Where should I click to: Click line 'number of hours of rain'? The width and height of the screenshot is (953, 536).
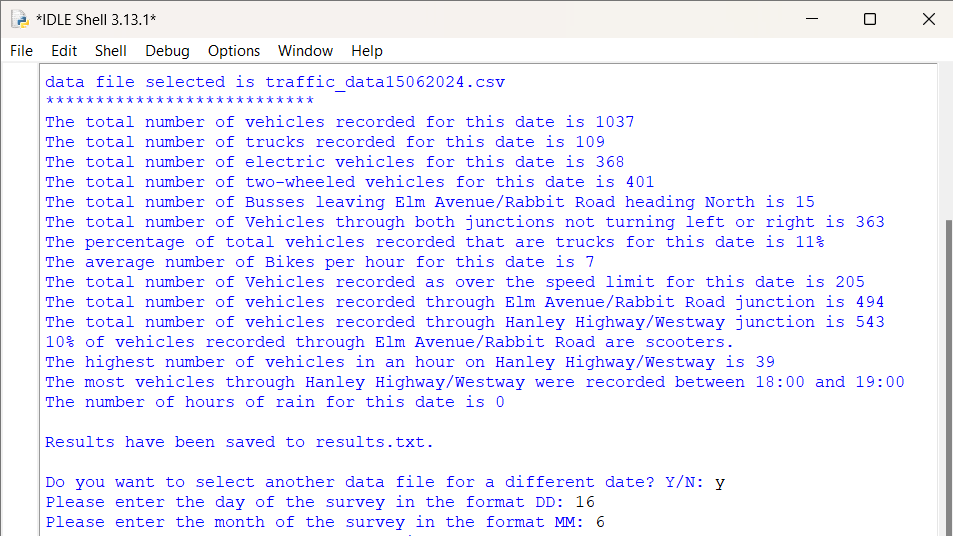275,402
